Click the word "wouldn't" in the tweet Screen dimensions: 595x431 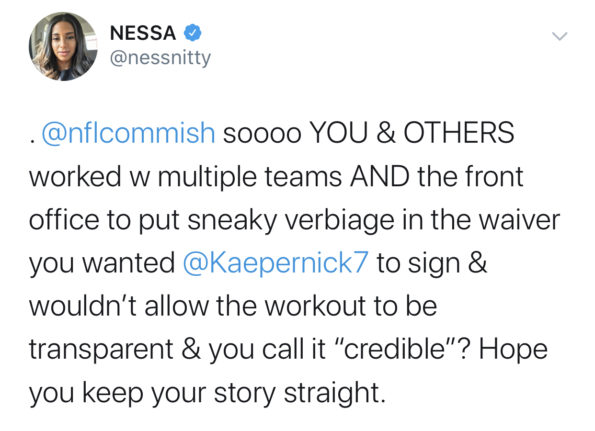83,306
